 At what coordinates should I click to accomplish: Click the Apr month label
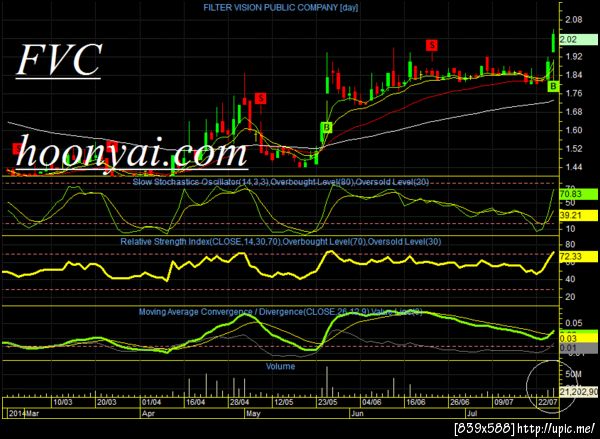tap(148, 414)
